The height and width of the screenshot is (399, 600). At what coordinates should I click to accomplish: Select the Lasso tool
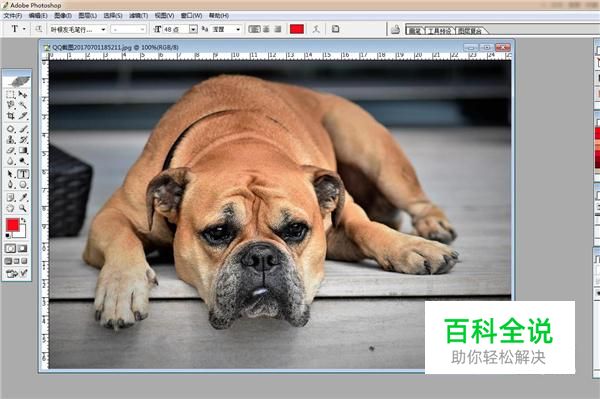[x=10, y=104]
